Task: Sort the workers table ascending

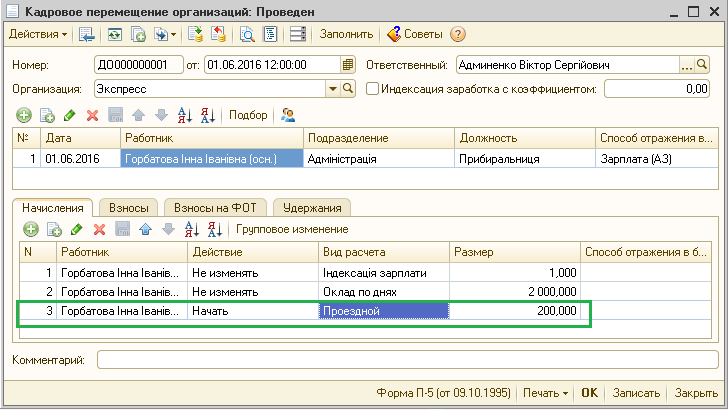Action: coord(185,115)
